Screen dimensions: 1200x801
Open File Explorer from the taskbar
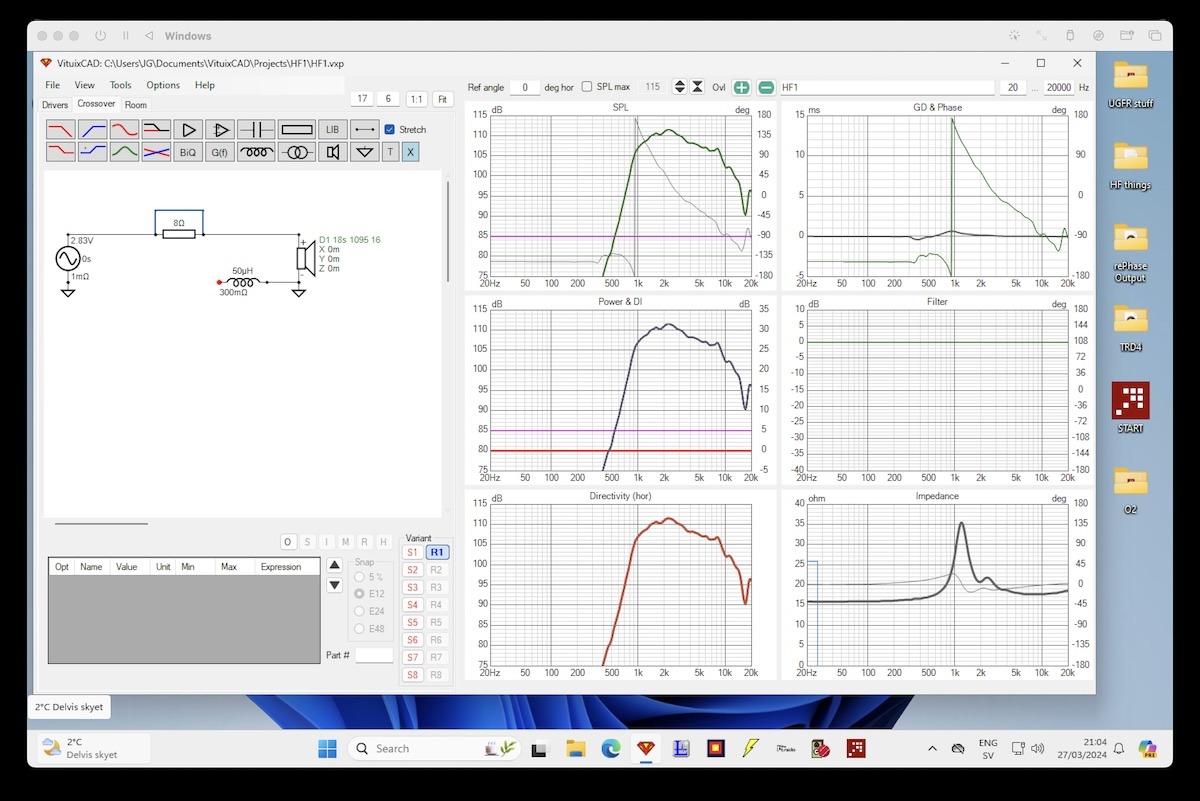pos(575,748)
